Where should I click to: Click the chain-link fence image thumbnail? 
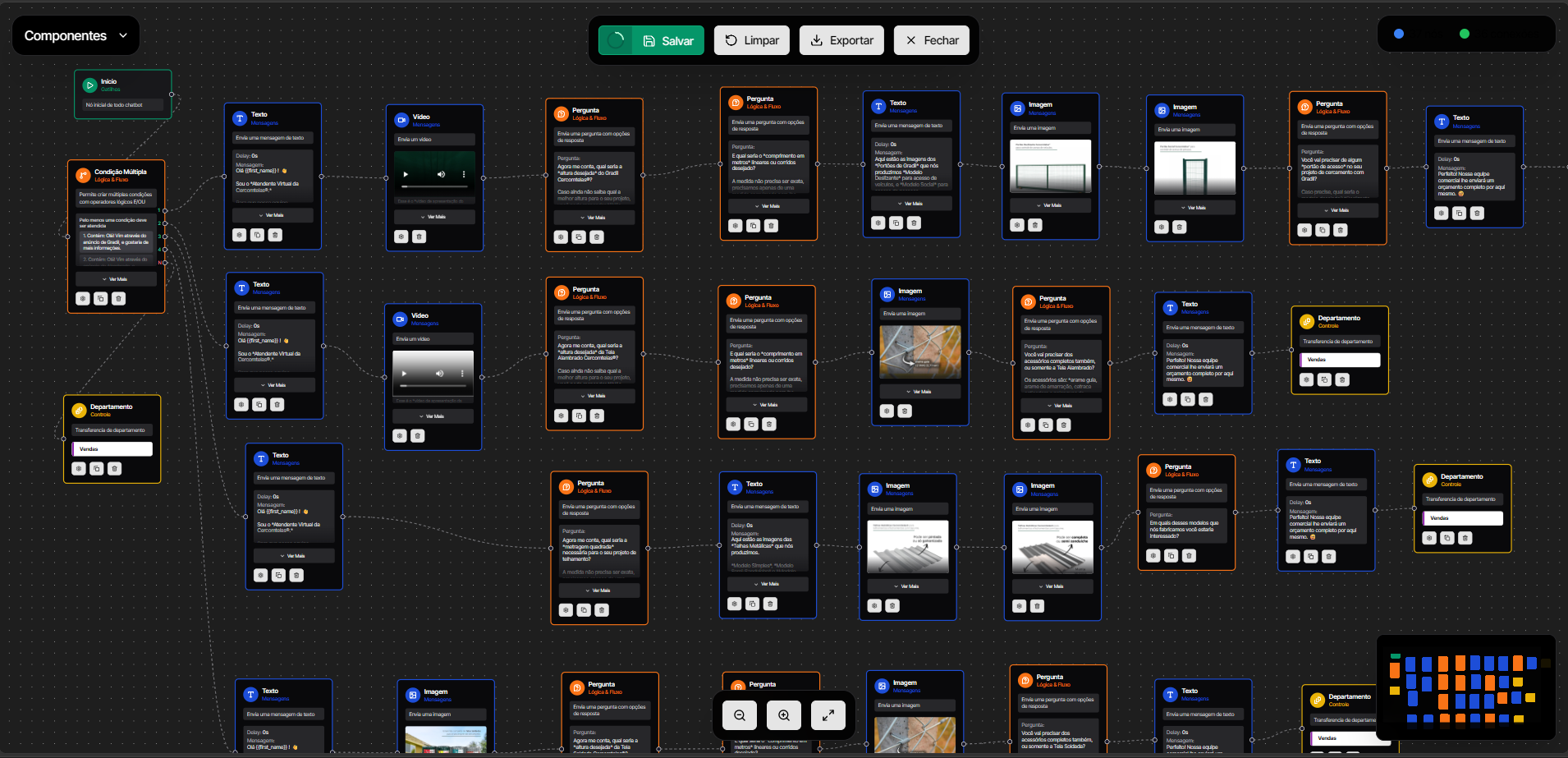920,351
